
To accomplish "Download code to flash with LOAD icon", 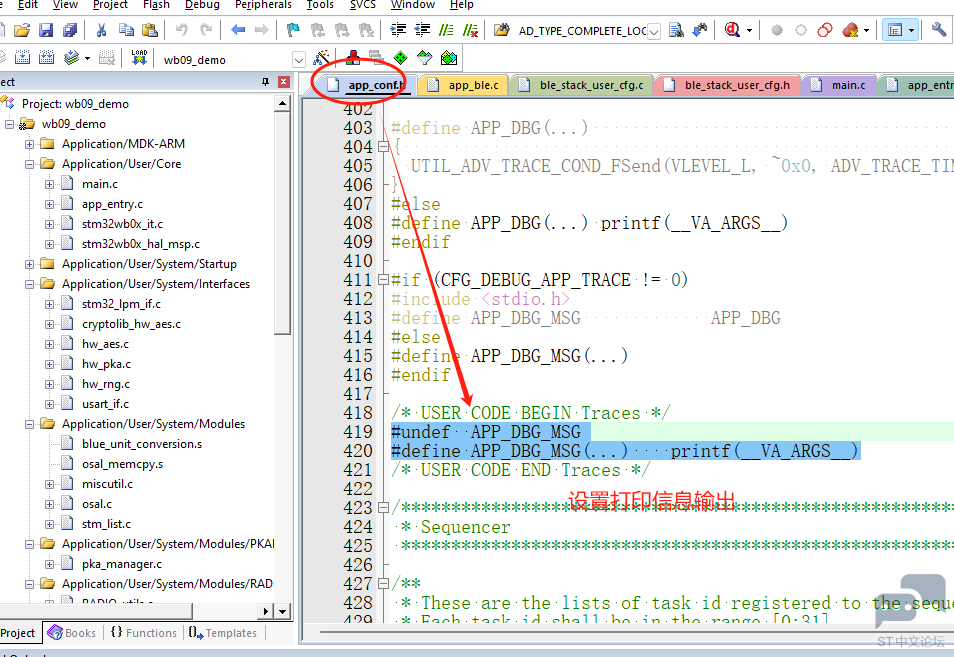I will point(139,58).
